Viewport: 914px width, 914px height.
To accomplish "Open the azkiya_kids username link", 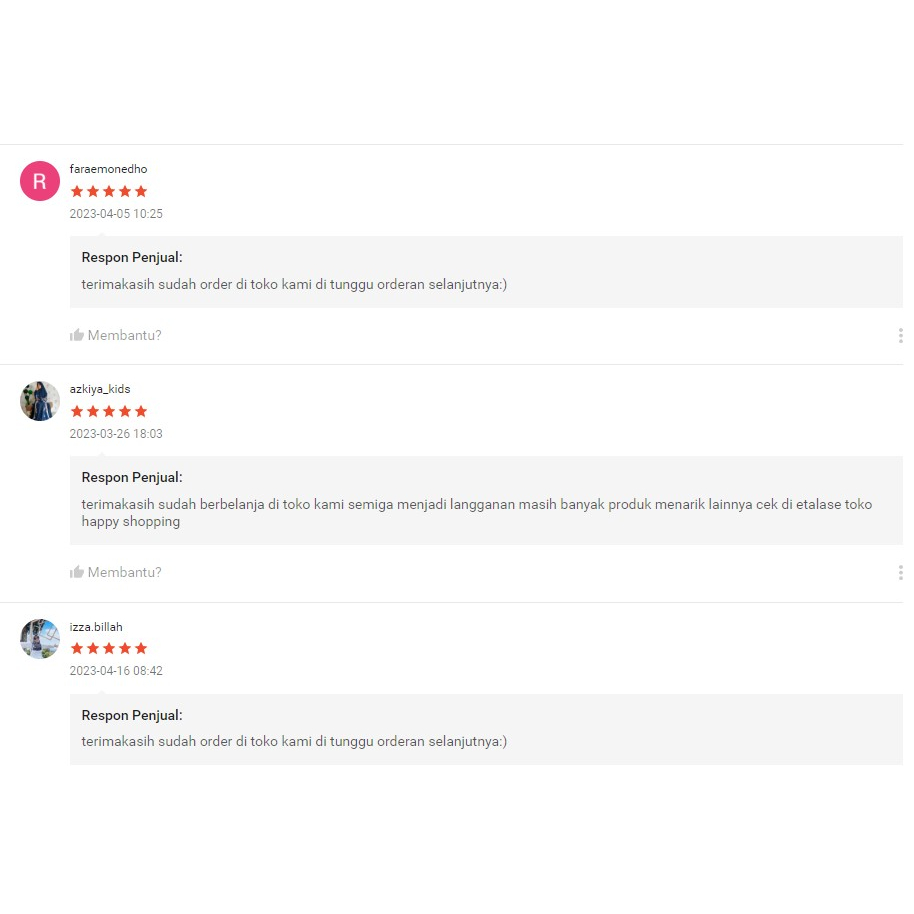I will click(x=100, y=389).
